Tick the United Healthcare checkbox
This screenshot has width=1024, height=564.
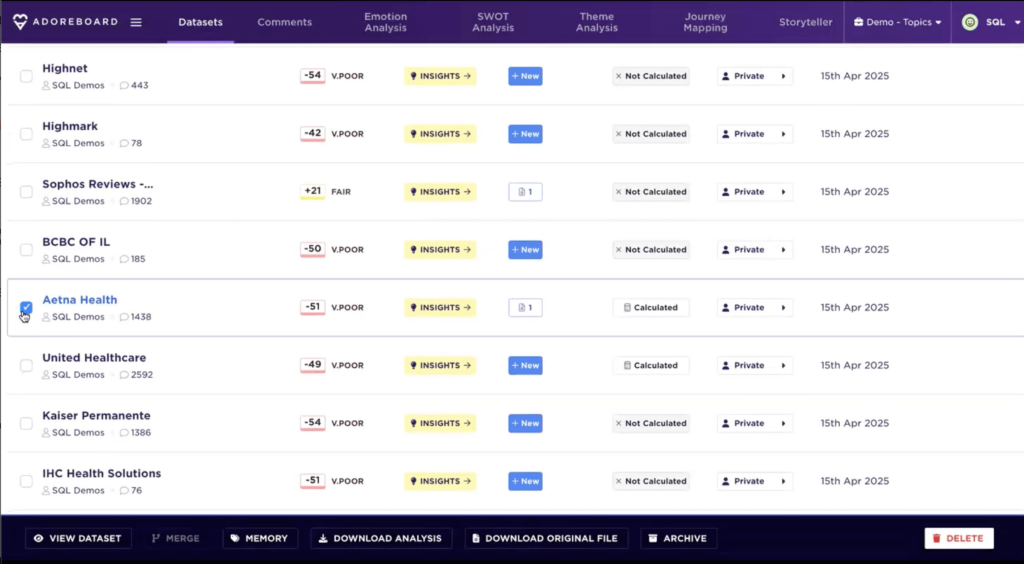pyautogui.click(x=26, y=366)
